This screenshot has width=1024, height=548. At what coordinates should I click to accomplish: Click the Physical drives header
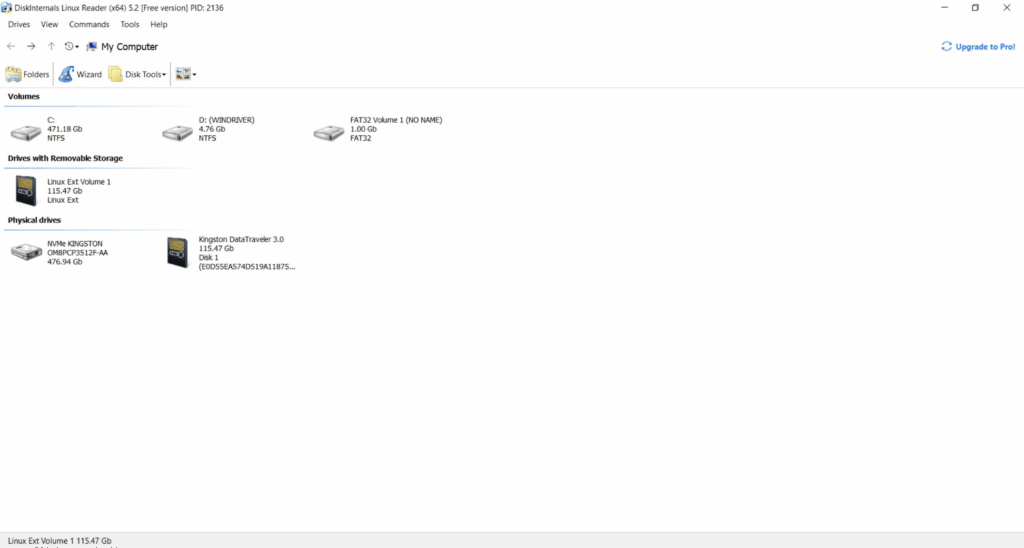tap(34, 220)
